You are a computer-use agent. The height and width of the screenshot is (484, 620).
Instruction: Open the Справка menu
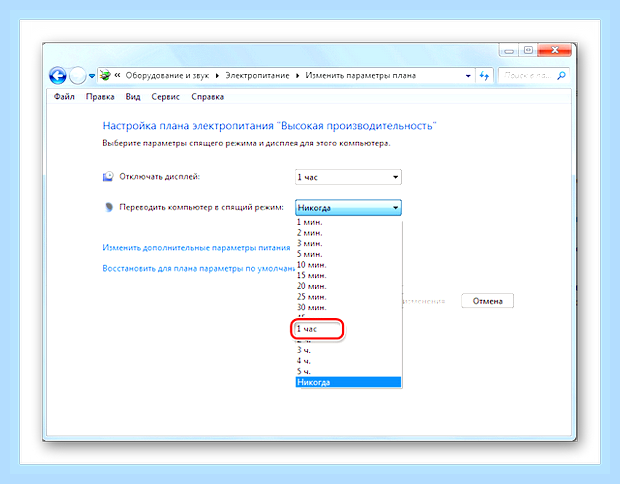208,97
